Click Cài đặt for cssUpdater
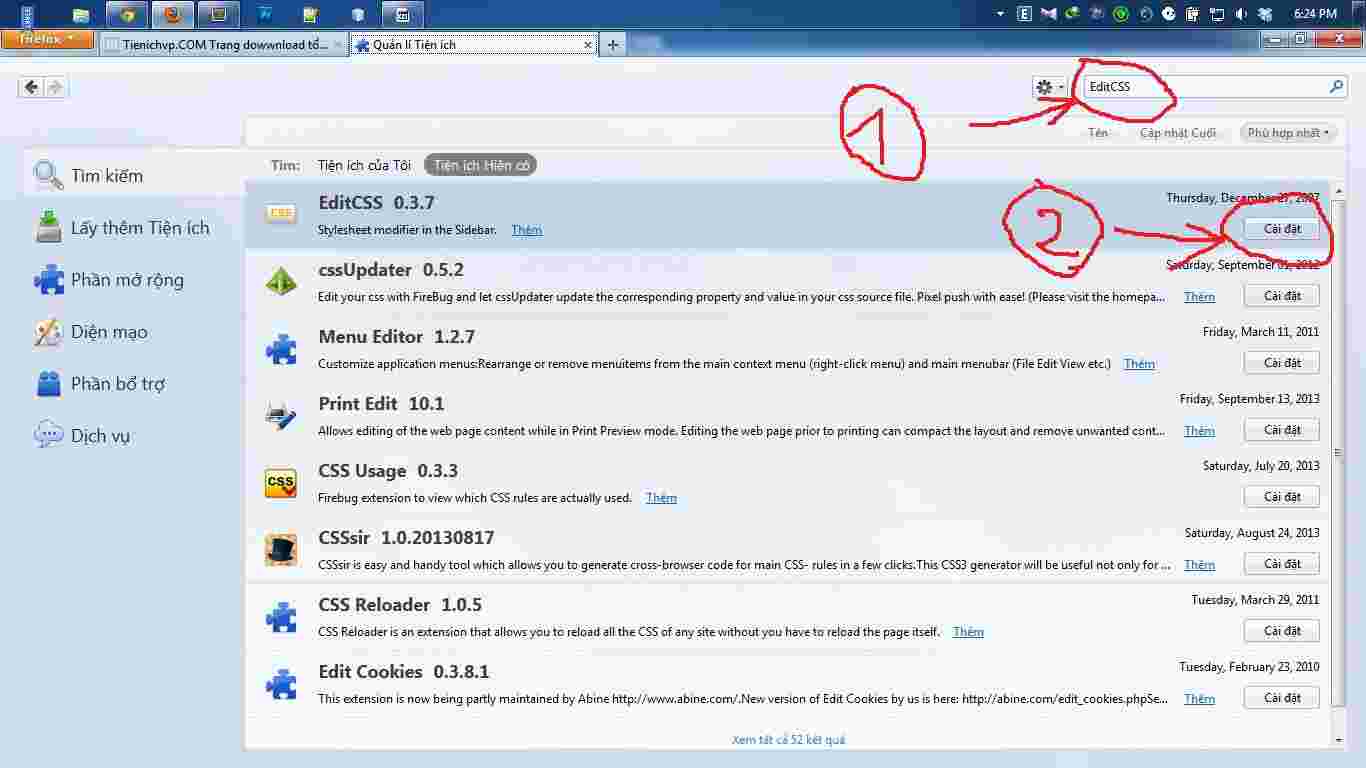Viewport: 1366px width, 768px height. click(x=1282, y=296)
